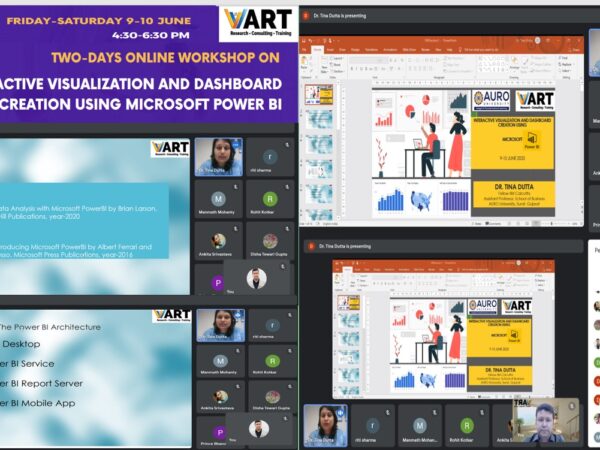The image size is (600, 450).
Task: Open Design tab in larger shared PowerPoint
Action: pyautogui.click(x=355, y=50)
